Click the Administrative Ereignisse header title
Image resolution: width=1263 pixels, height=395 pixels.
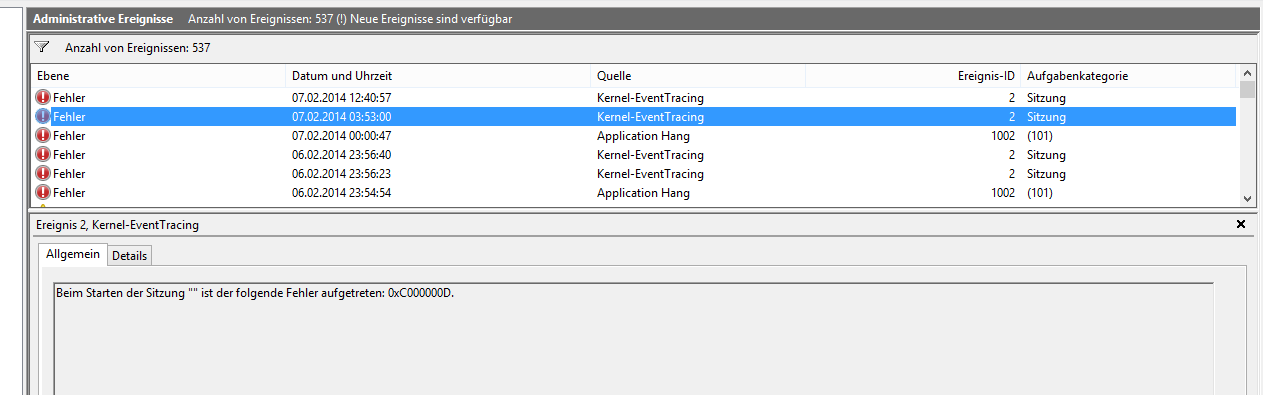click(x=104, y=19)
